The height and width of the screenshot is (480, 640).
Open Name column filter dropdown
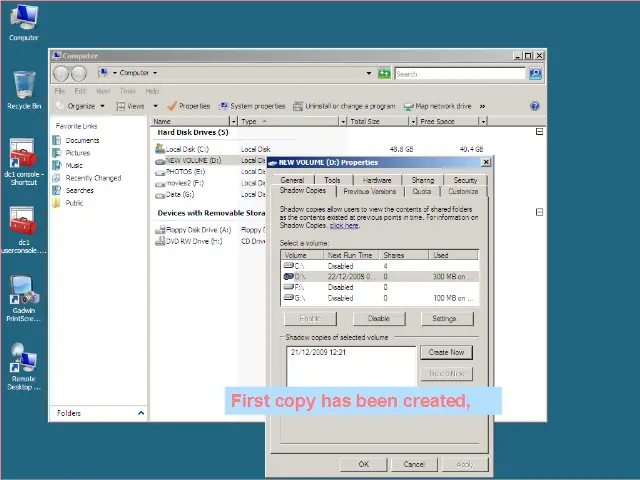click(233, 121)
